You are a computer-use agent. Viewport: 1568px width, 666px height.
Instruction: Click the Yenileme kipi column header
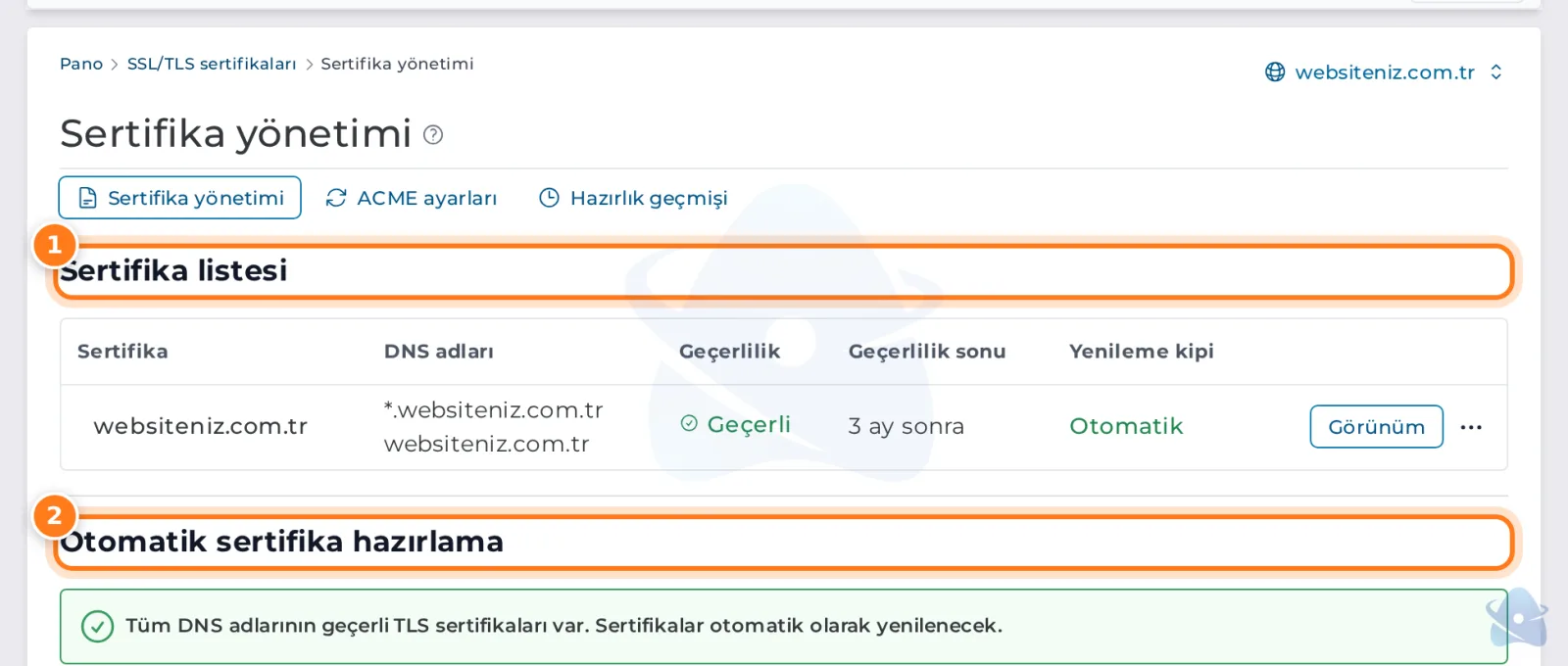pos(1142,352)
